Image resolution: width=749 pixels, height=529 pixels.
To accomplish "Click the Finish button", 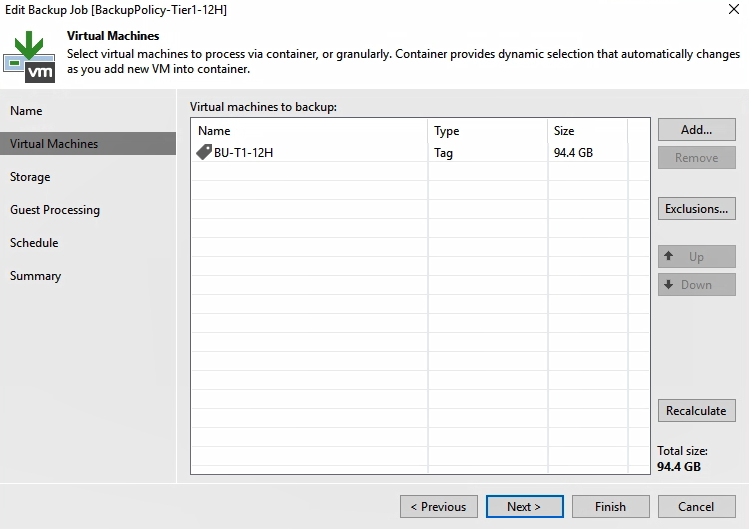I will click(610, 507).
